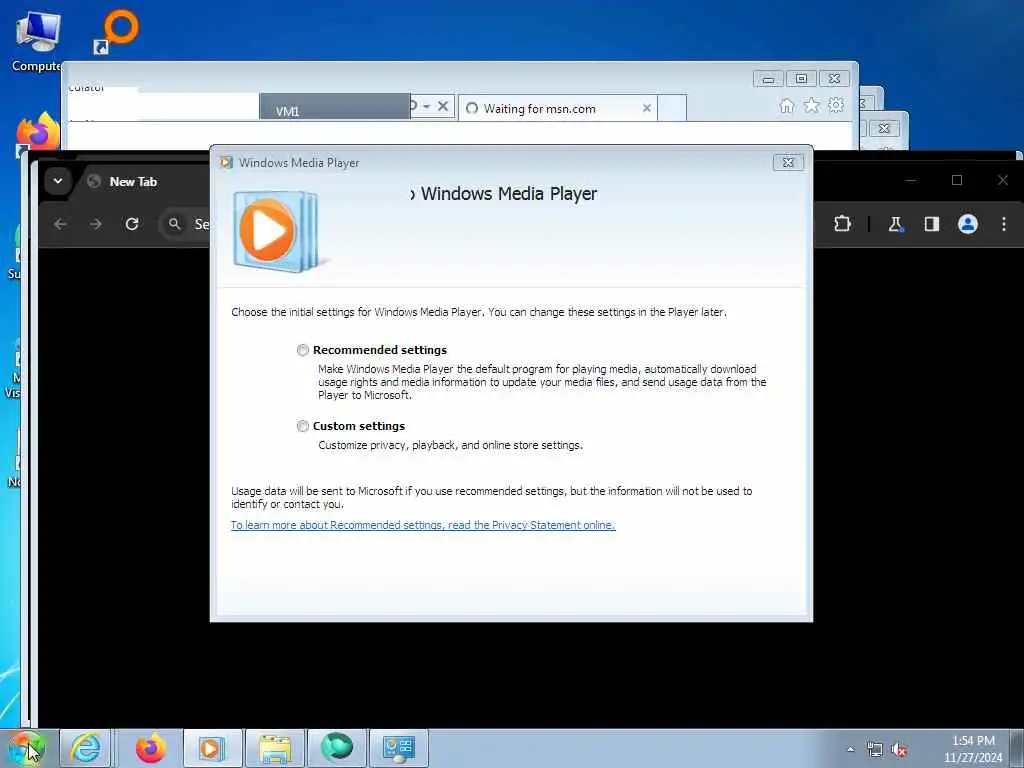Screen dimensions: 1024x768
Task: Close the Chrome window
Action: pos(1003,180)
